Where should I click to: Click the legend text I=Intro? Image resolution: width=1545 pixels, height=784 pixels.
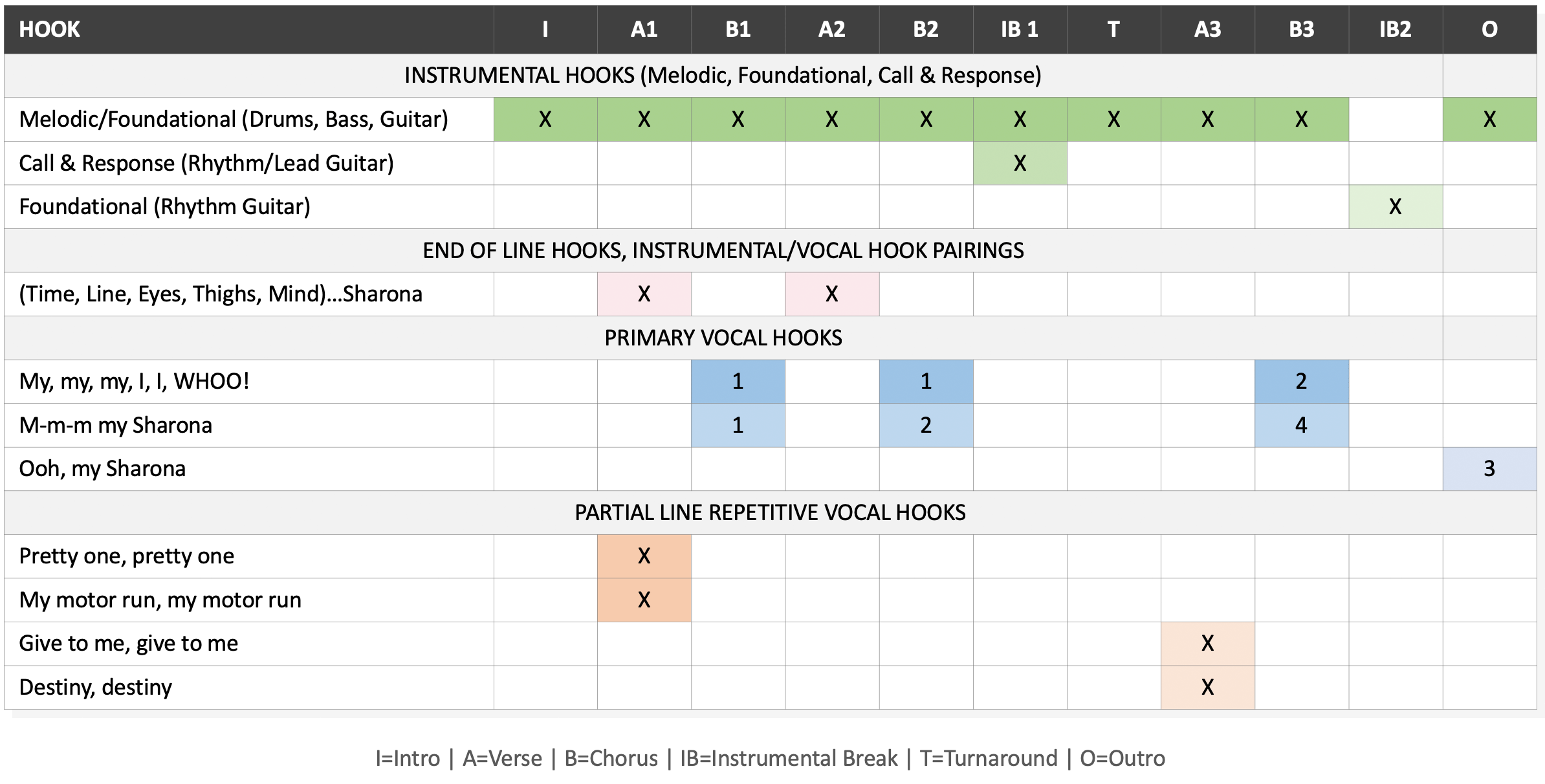(x=408, y=758)
